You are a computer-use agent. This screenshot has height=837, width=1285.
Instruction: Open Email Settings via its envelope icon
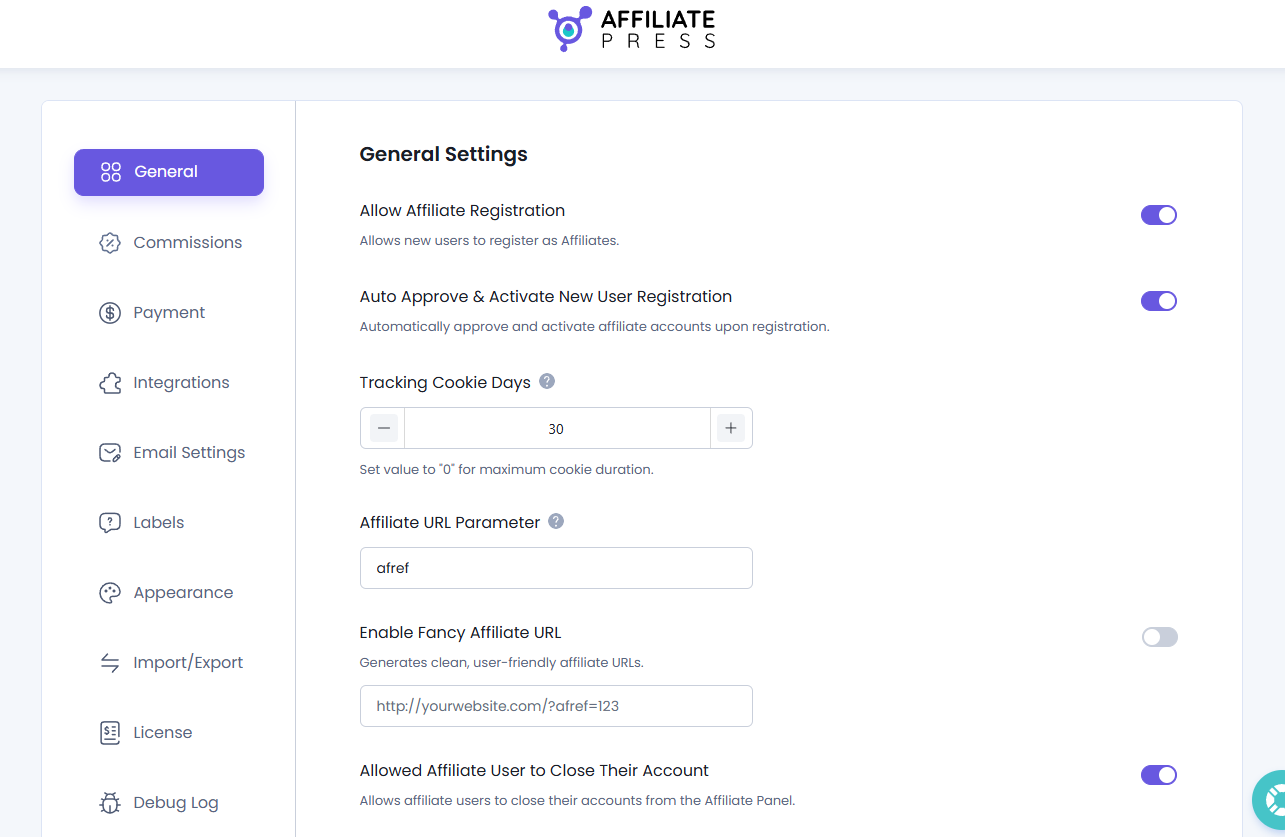click(x=110, y=452)
